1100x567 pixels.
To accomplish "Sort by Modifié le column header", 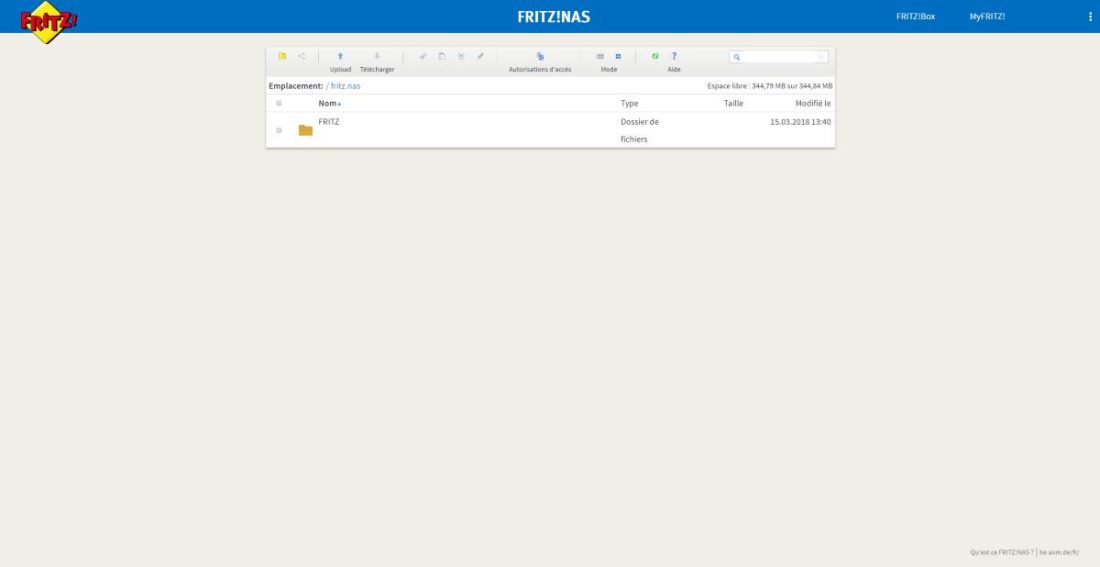I will [813, 103].
